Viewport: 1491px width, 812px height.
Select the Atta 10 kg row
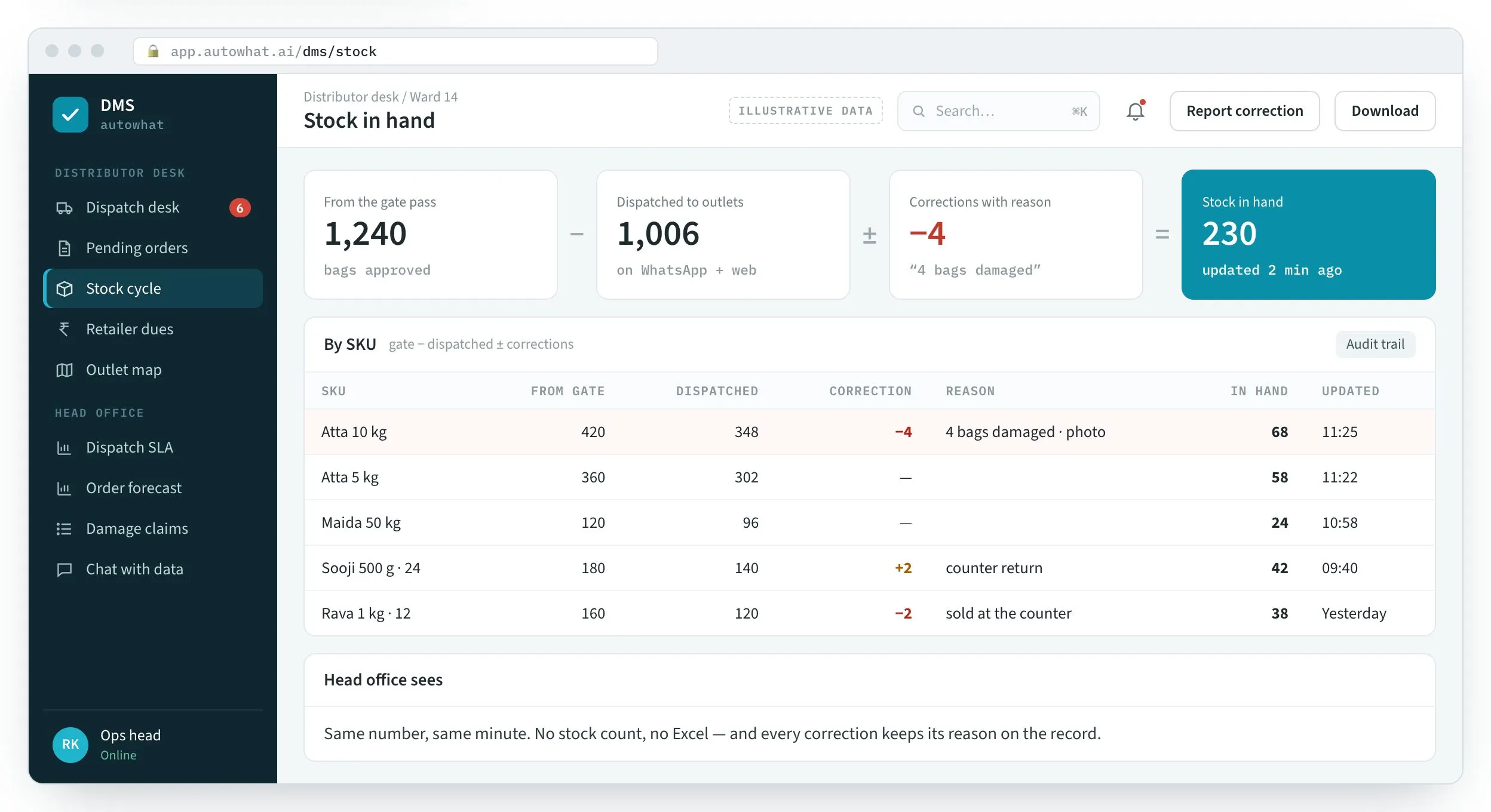tap(869, 432)
